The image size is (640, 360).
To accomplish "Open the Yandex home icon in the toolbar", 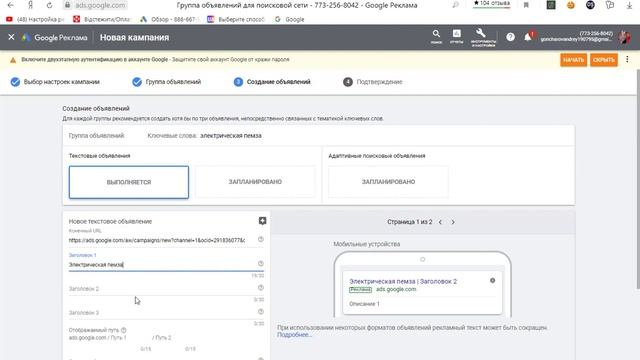I will click(30, 5).
